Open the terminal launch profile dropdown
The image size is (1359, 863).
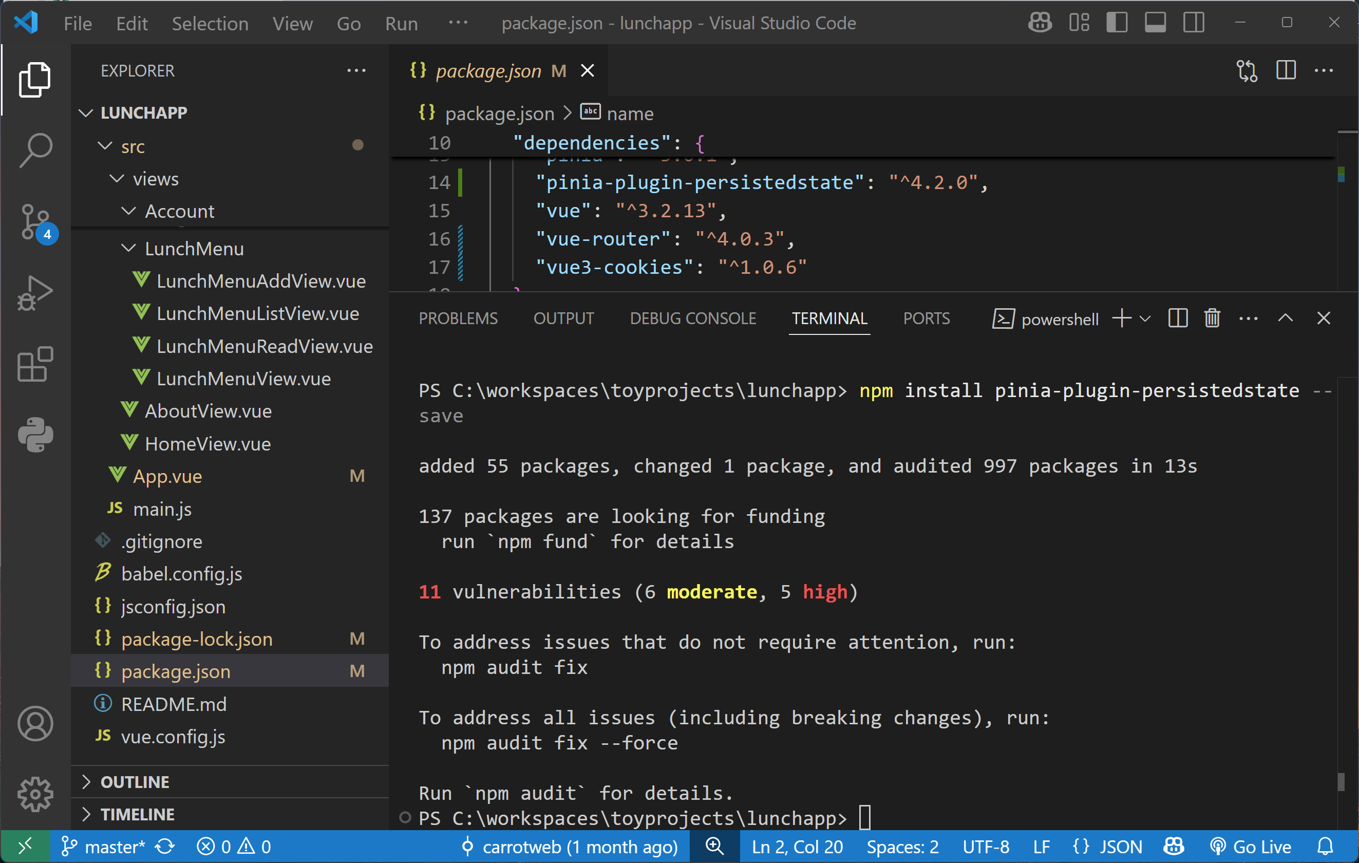point(1145,319)
